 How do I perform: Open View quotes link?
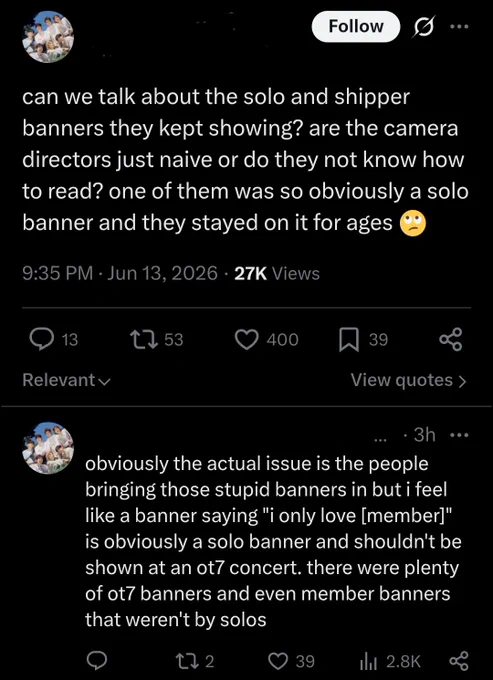[x=409, y=380]
